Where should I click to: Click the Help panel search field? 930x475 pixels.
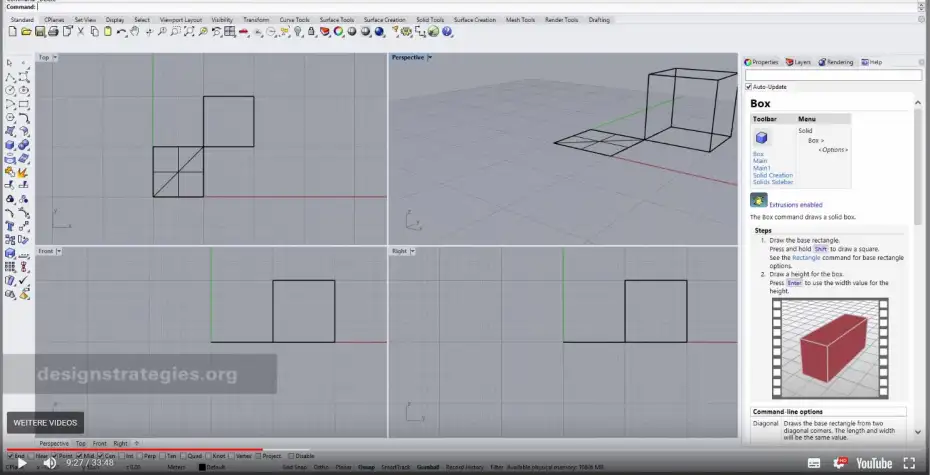[x=833, y=75]
